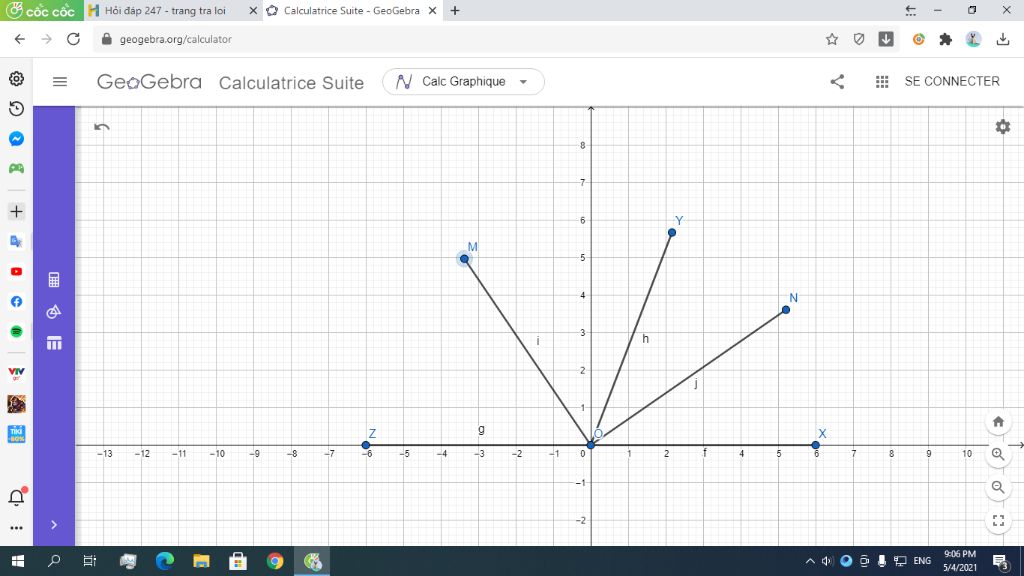Open the browser shield protection icon

point(859,39)
